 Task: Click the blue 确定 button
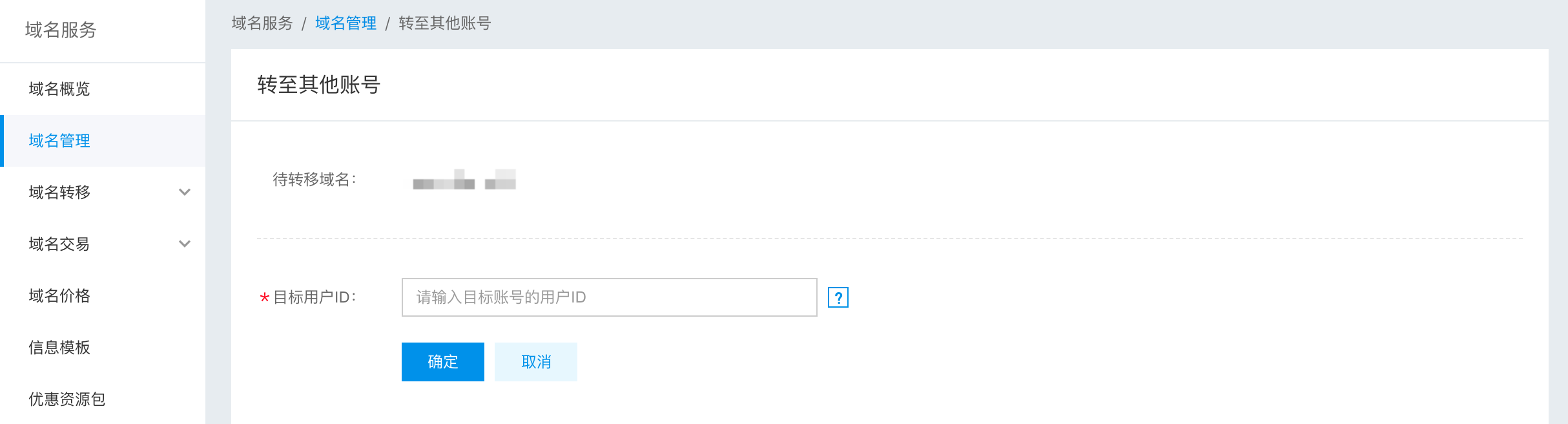443,362
